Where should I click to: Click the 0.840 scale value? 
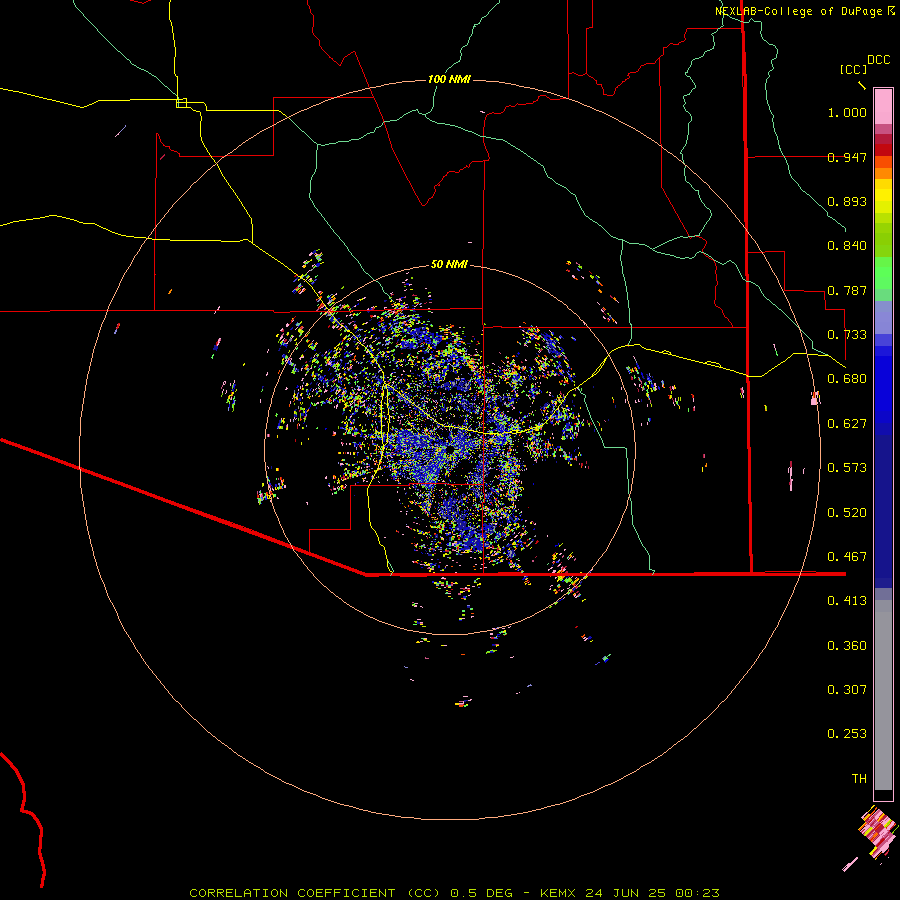pos(847,246)
